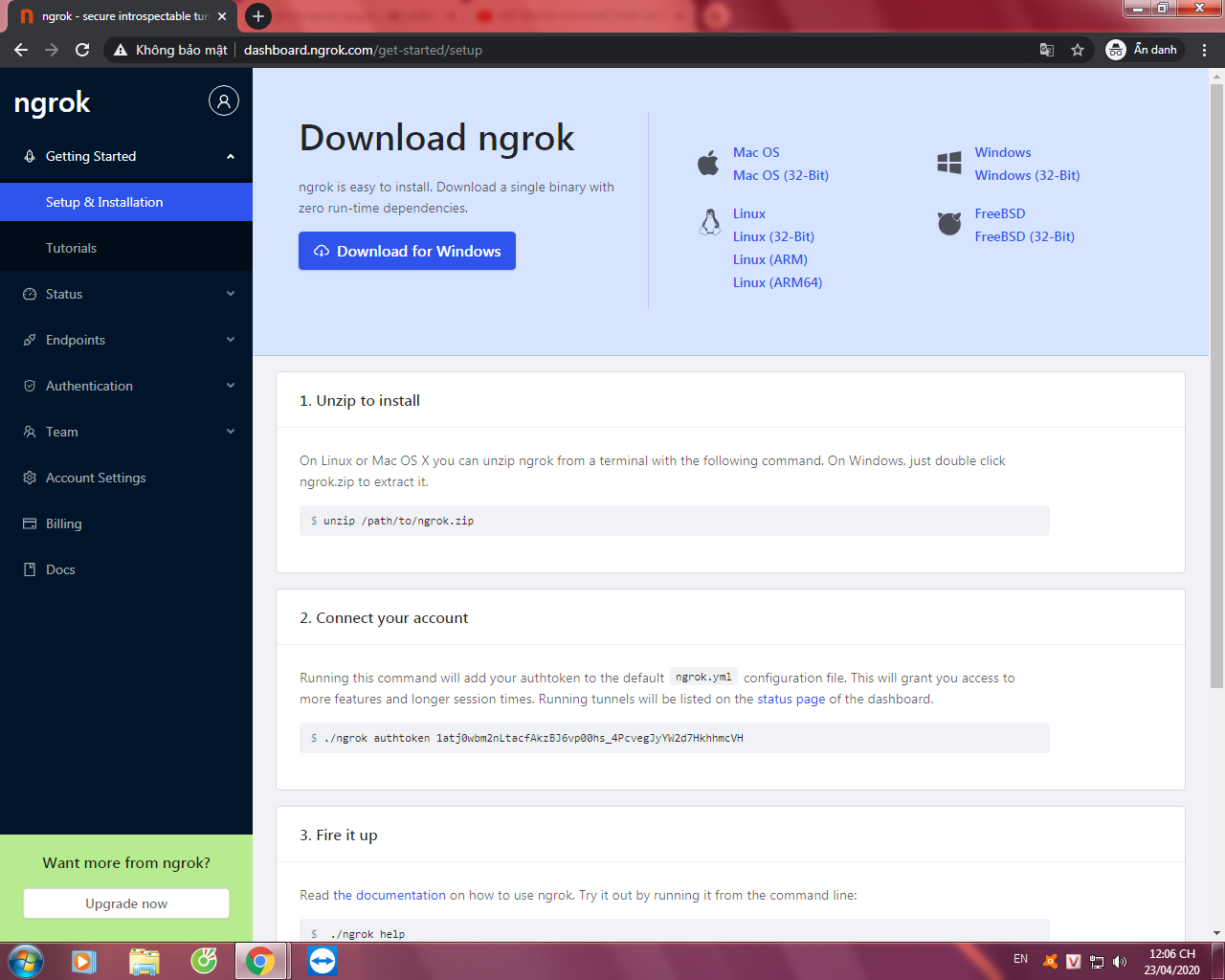Bookmark page with the star icon
1225x980 pixels.
pos(1078,50)
